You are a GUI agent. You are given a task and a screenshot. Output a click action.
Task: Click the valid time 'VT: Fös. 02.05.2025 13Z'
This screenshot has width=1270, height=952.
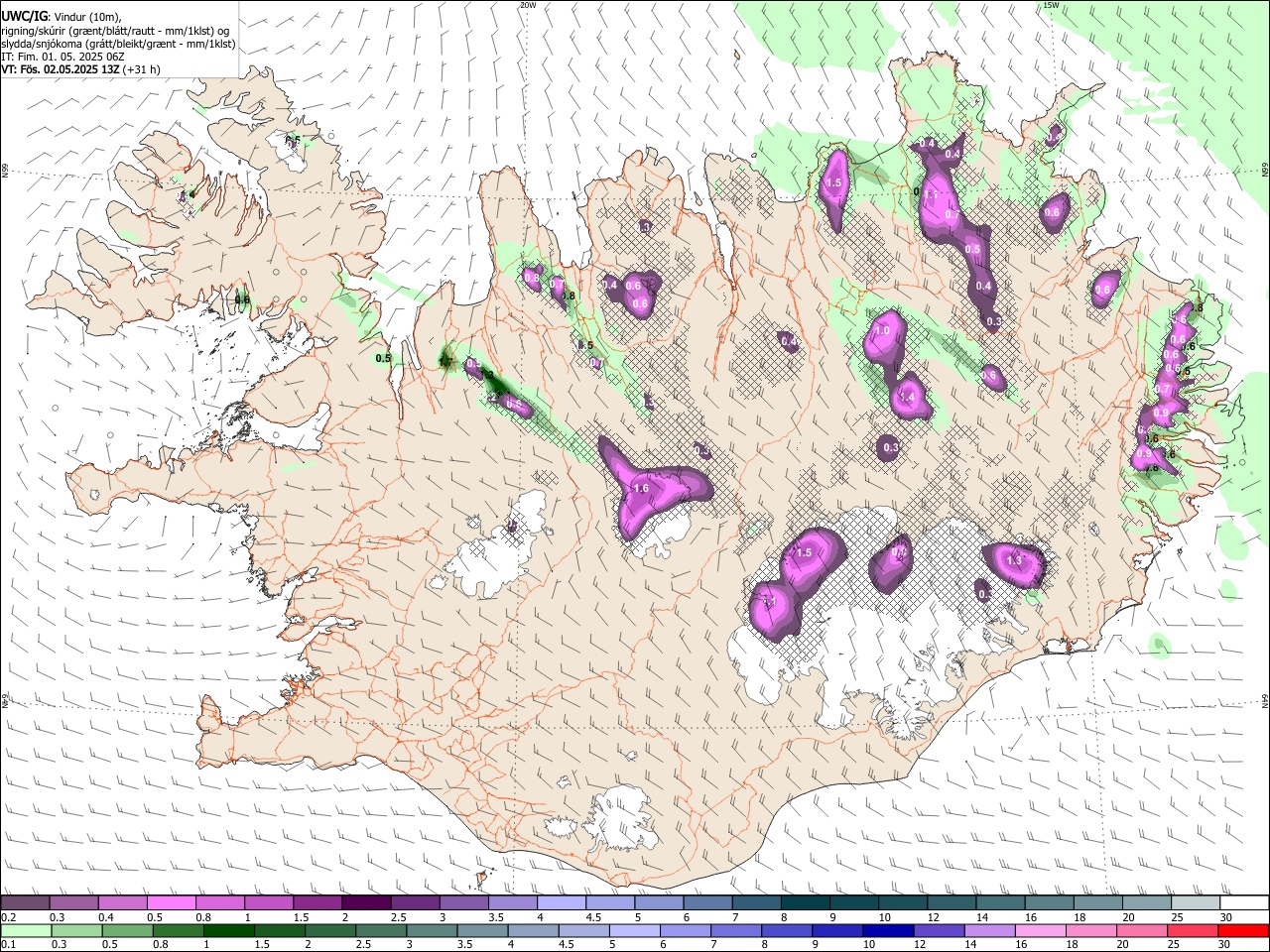[x=61, y=69]
